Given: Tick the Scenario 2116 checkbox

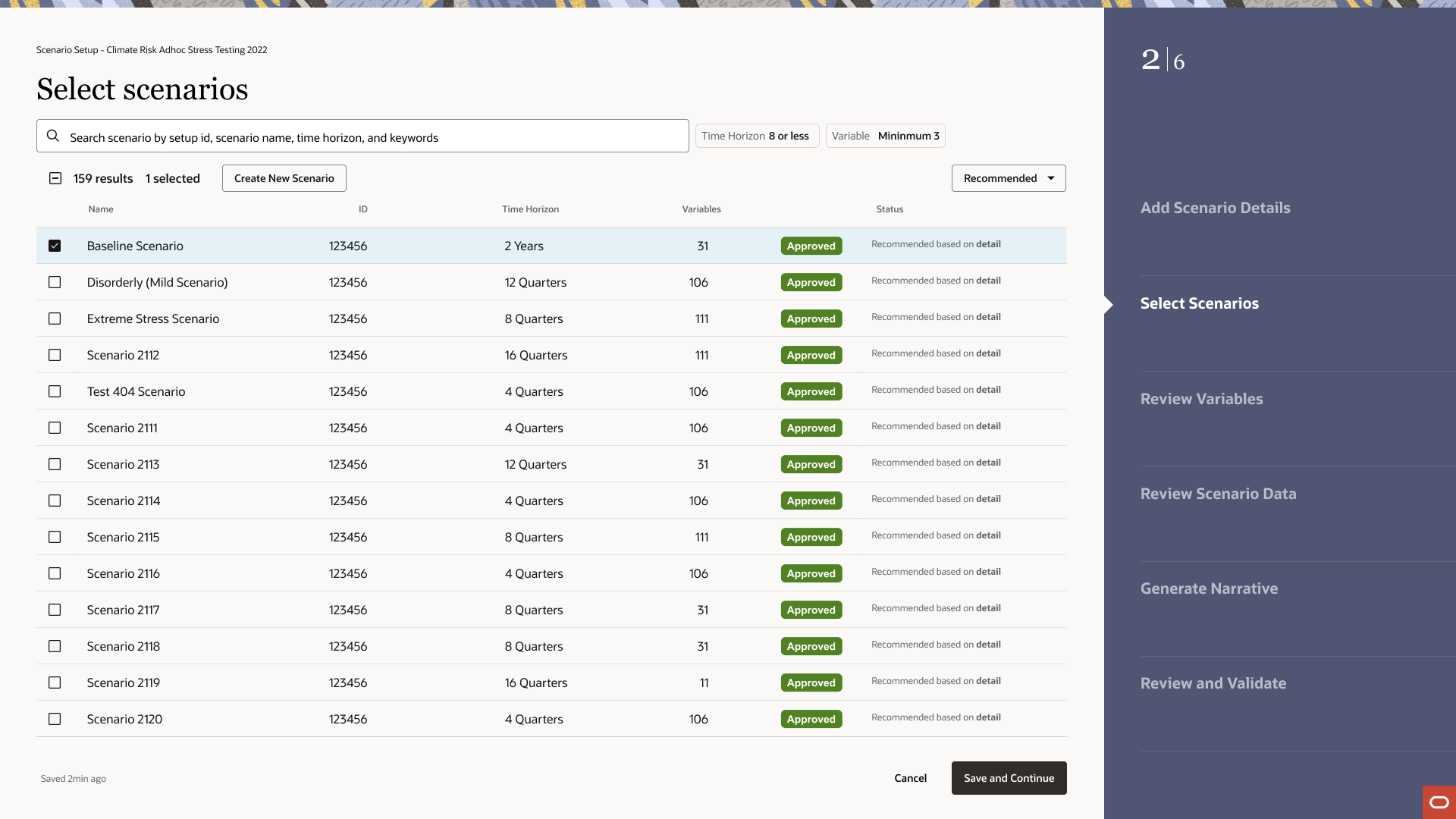Looking at the screenshot, I should coord(55,573).
